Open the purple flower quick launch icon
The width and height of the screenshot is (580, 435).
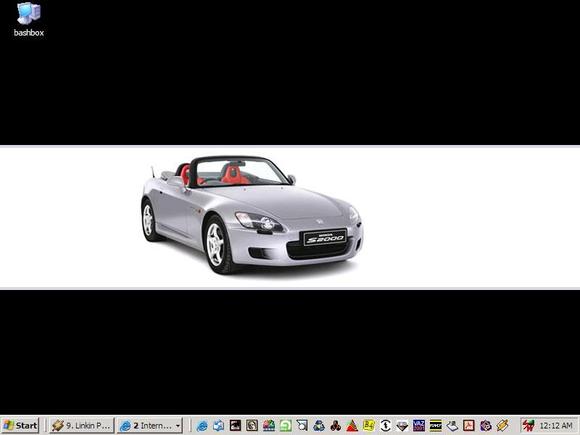coord(486,426)
